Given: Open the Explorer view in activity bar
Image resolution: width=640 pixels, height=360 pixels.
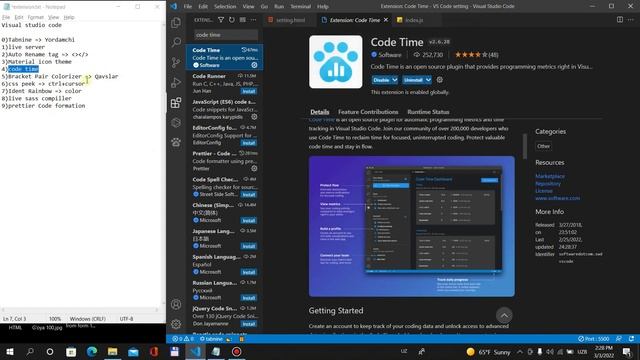Looking at the screenshot, I should click(176, 22).
